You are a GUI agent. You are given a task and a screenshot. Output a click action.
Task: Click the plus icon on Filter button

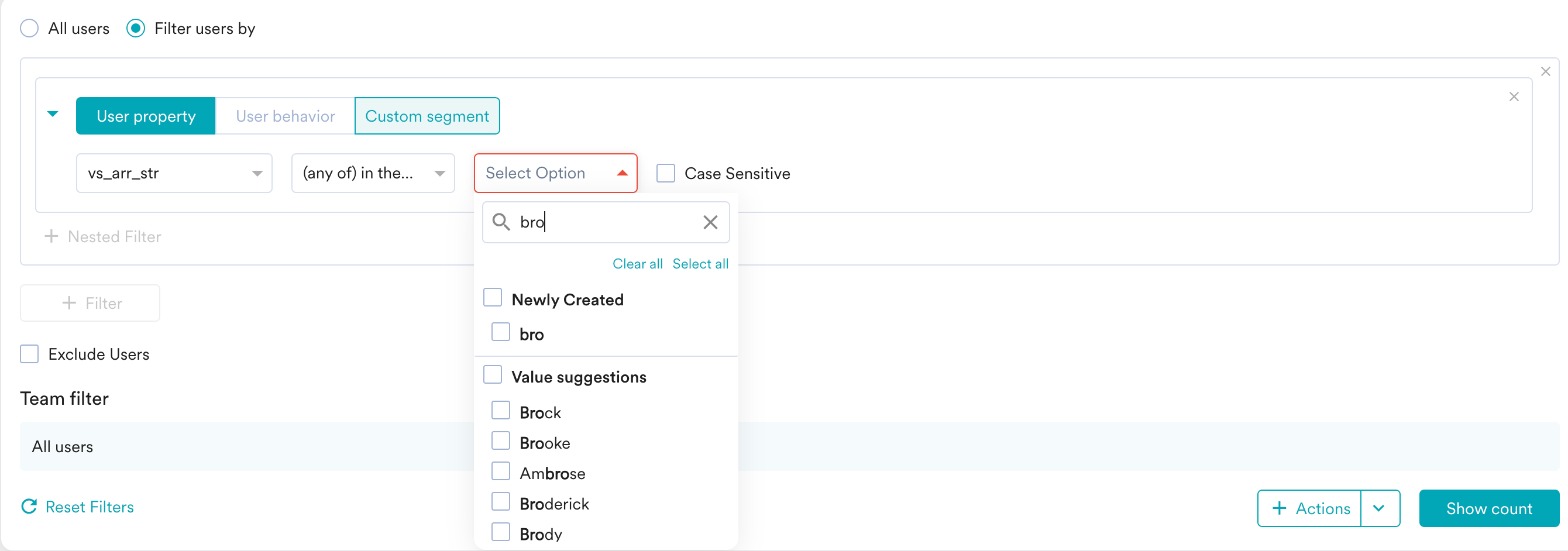(x=70, y=303)
